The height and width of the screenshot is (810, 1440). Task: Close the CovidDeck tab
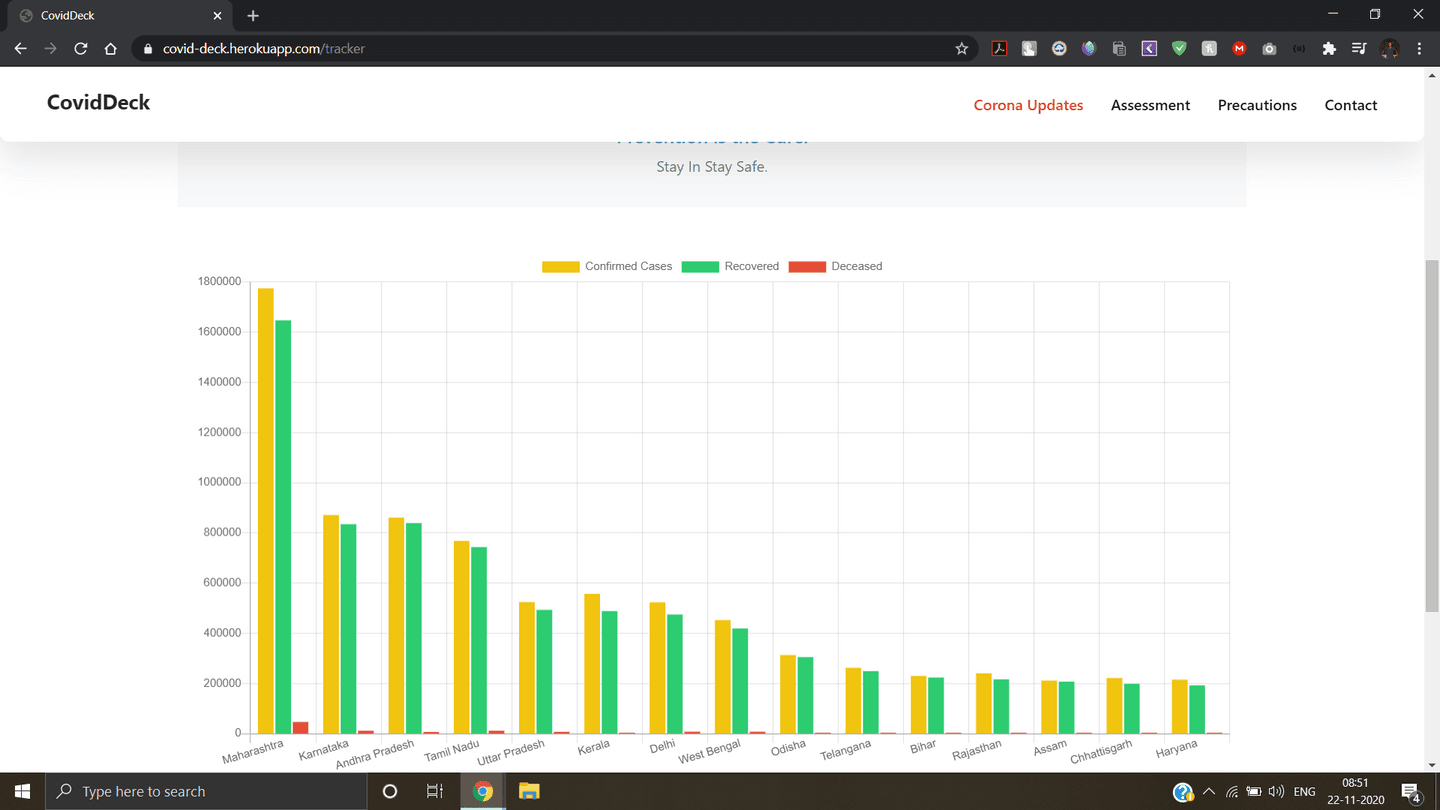(218, 16)
